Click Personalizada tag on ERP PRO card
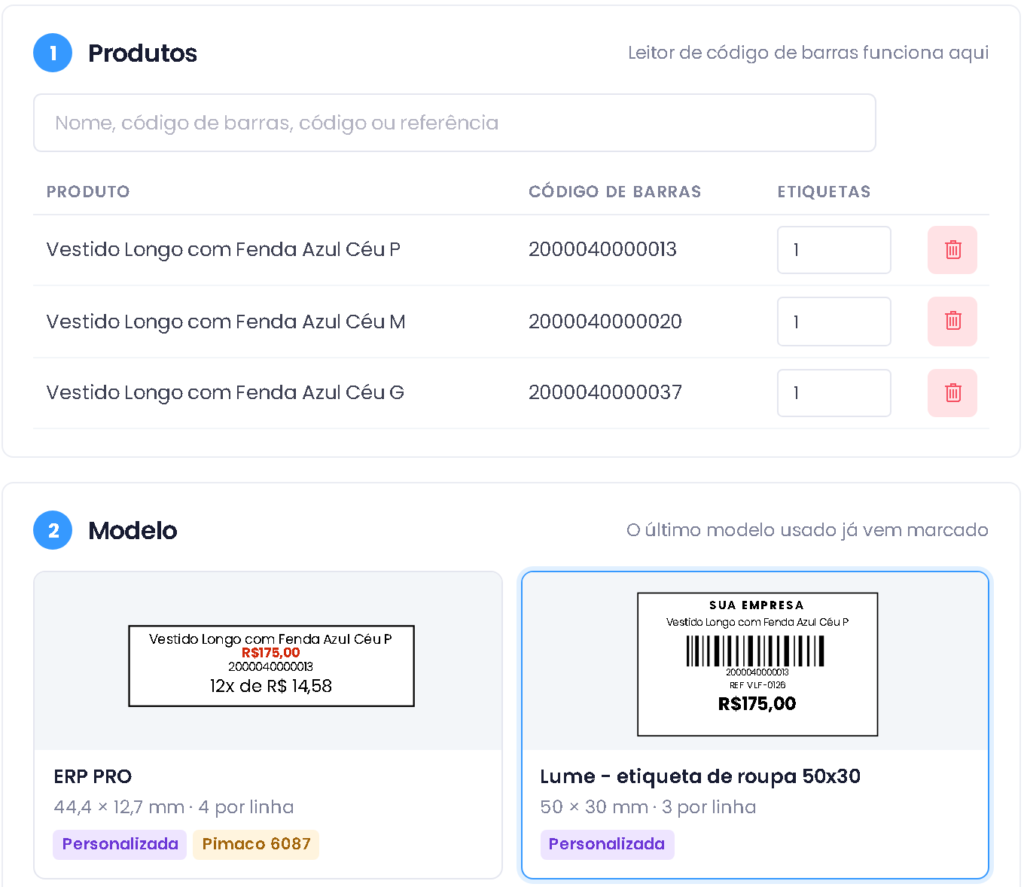Image resolution: width=1024 pixels, height=887 pixels. [x=120, y=844]
